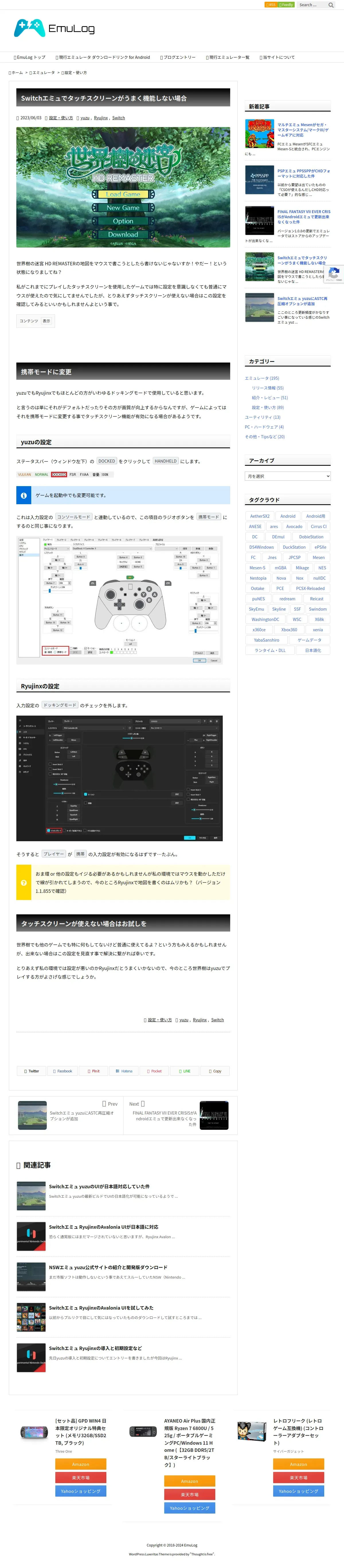Open the RSS feed button

[x=271, y=5]
